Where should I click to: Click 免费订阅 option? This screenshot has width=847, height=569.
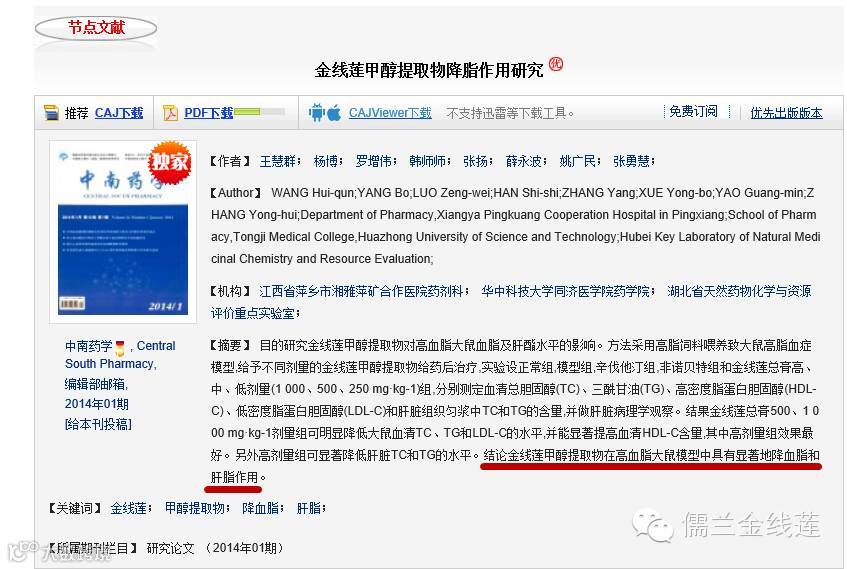point(694,111)
